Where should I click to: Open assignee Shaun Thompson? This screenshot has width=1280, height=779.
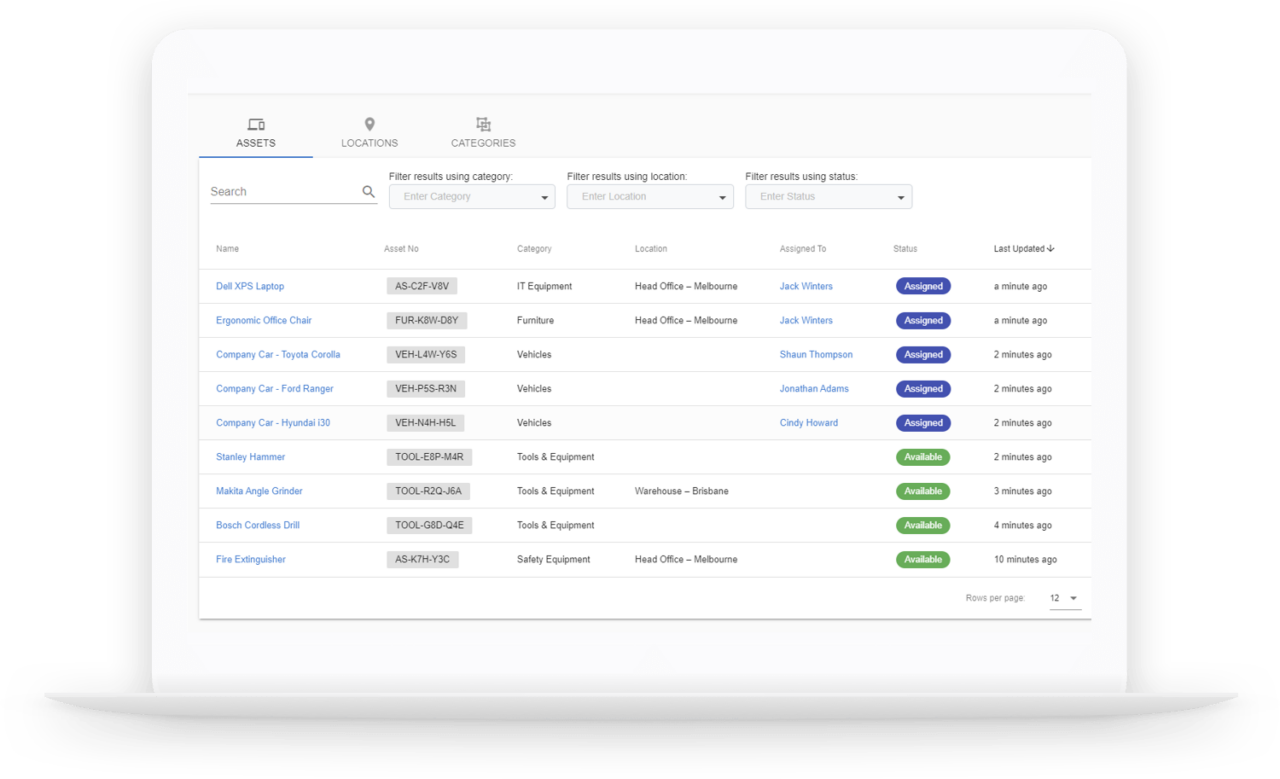tap(816, 354)
